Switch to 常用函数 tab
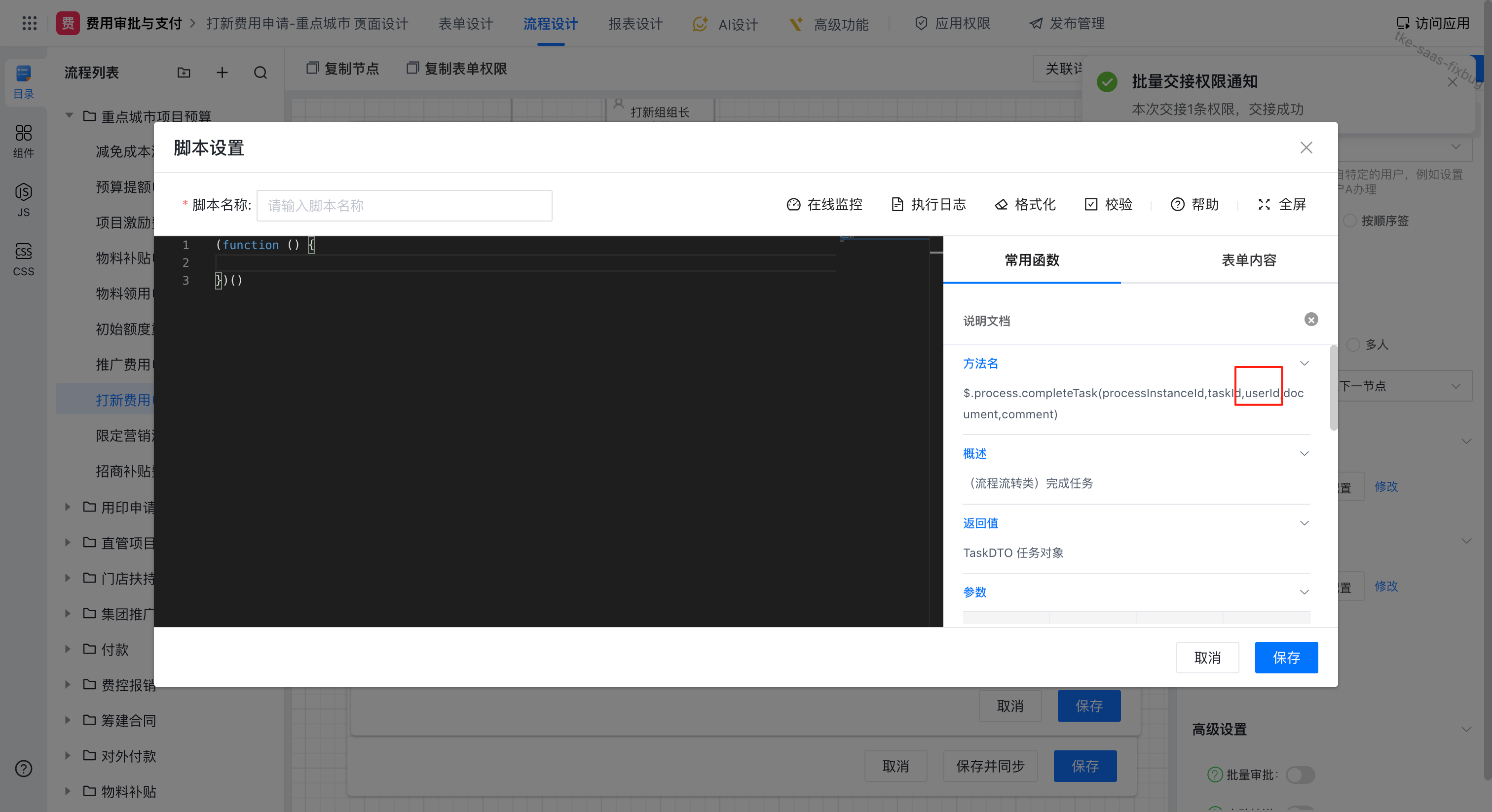The width and height of the screenshot is (1492, 812). coord(1032,260)
